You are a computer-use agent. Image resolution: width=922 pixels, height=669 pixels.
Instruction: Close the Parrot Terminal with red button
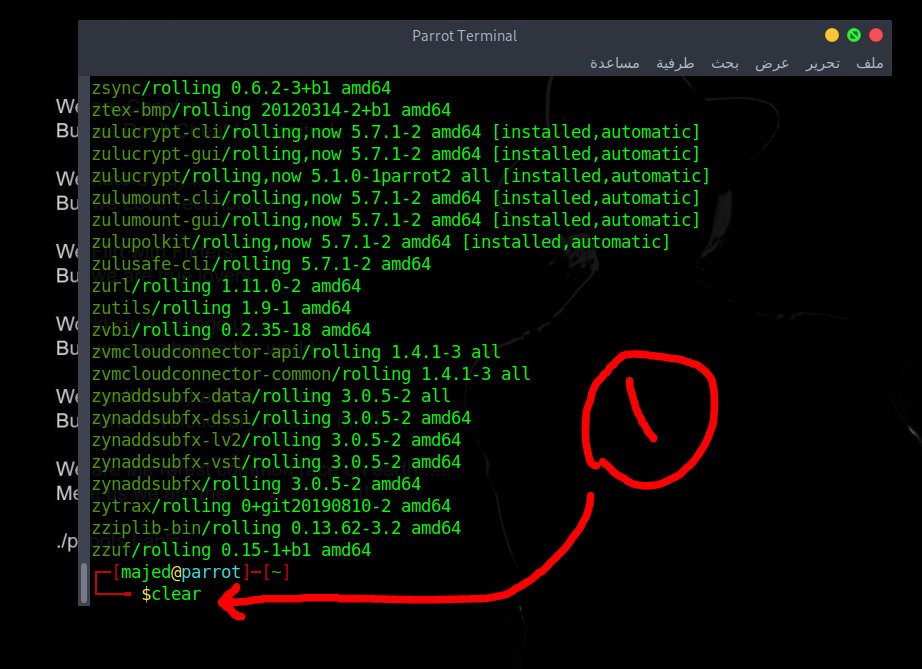pos(876,35)
